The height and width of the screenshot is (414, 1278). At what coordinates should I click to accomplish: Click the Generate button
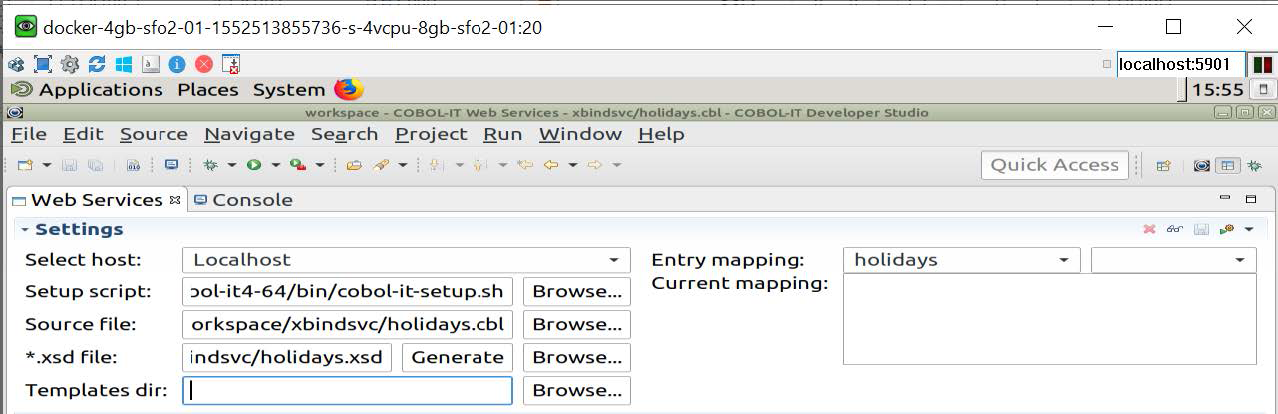(x=458, y=357)
